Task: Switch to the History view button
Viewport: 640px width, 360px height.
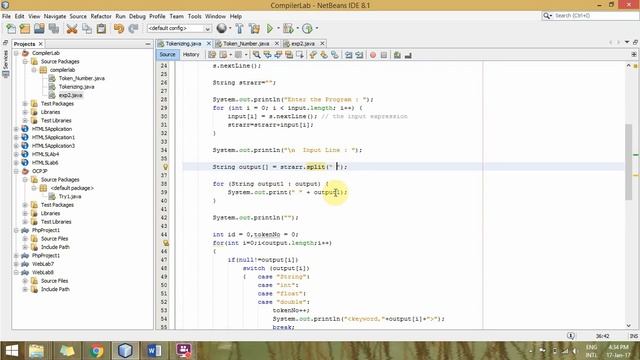Action: (x=191, y=55)
